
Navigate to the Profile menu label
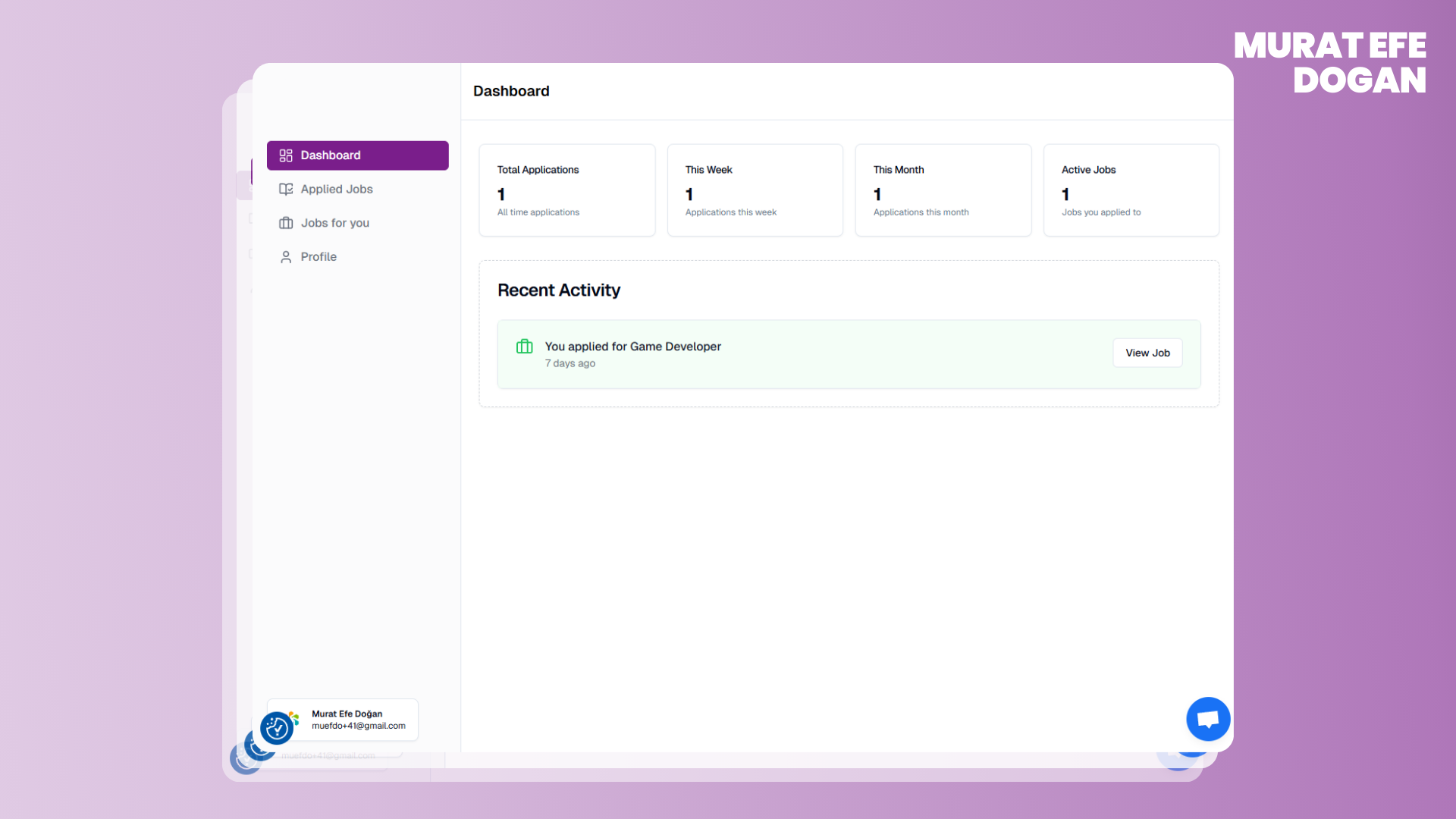318,257
